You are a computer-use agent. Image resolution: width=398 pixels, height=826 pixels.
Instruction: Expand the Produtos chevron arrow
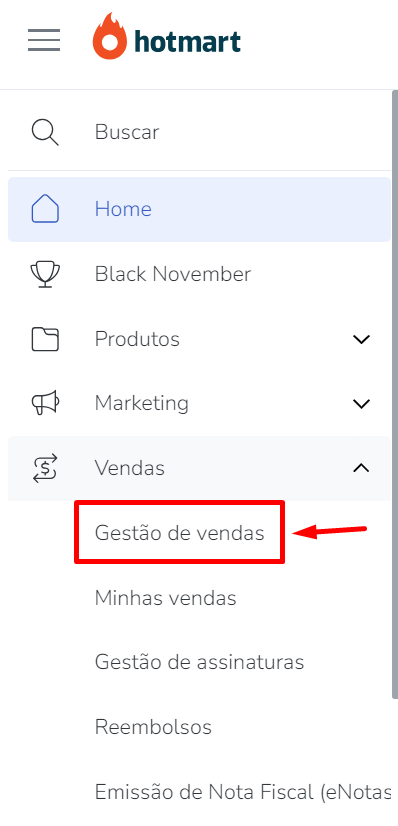(x=361, y=339)
